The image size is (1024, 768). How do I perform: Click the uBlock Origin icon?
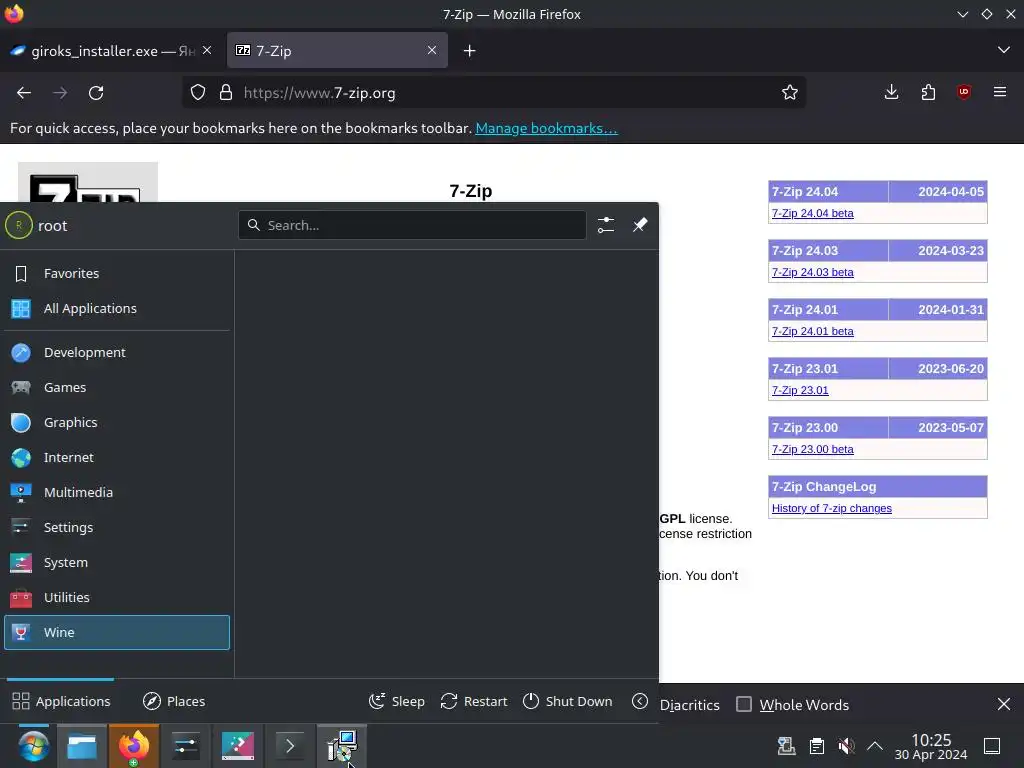click(964, 93)
